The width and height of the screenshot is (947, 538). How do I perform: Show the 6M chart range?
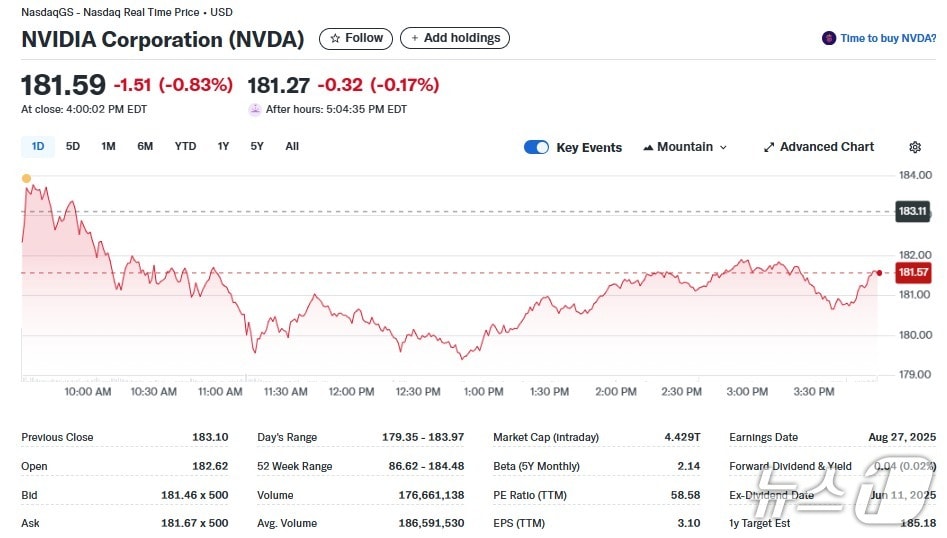(x=145, y=147)
